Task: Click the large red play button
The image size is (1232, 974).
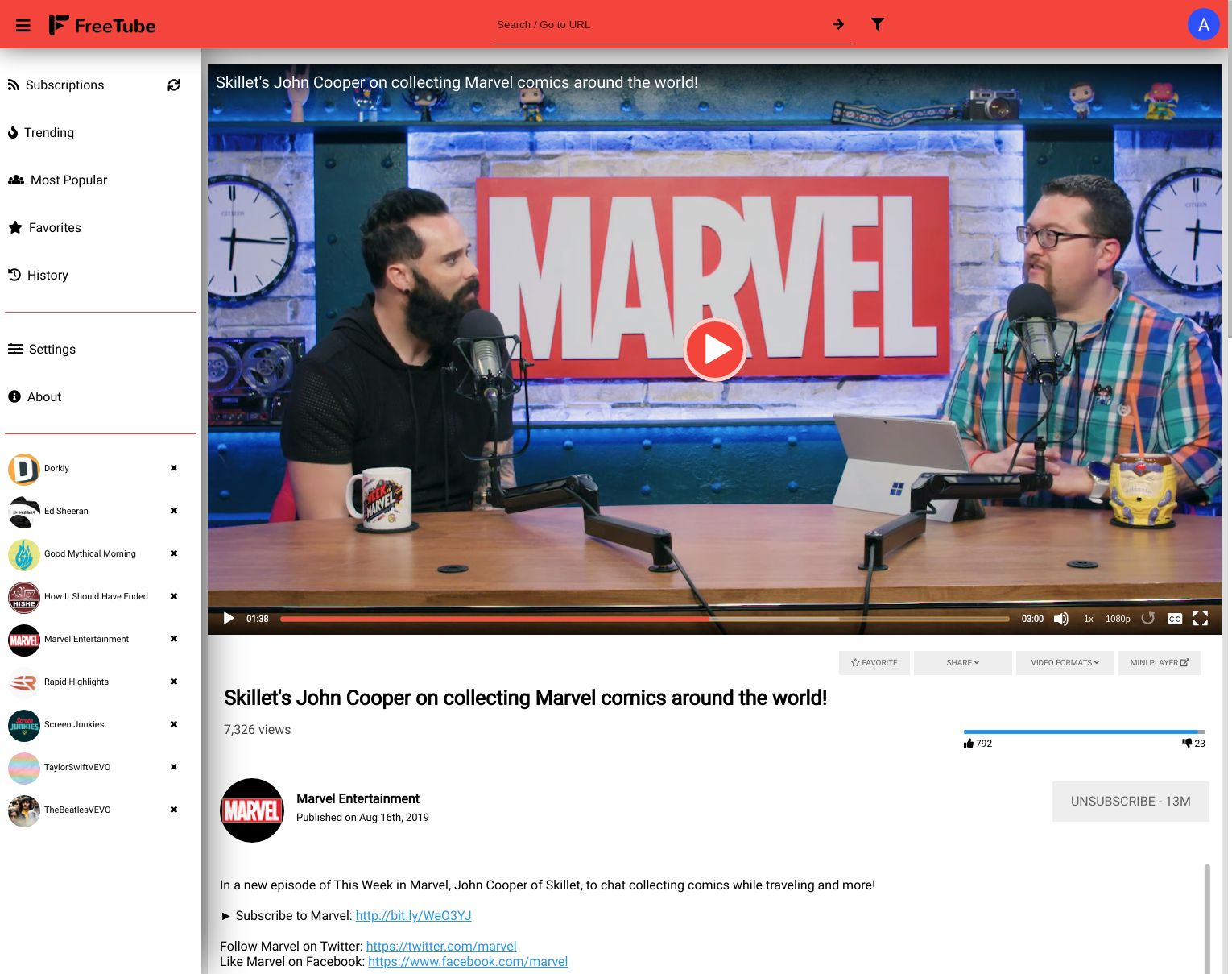Action: [x=714, y=350]
